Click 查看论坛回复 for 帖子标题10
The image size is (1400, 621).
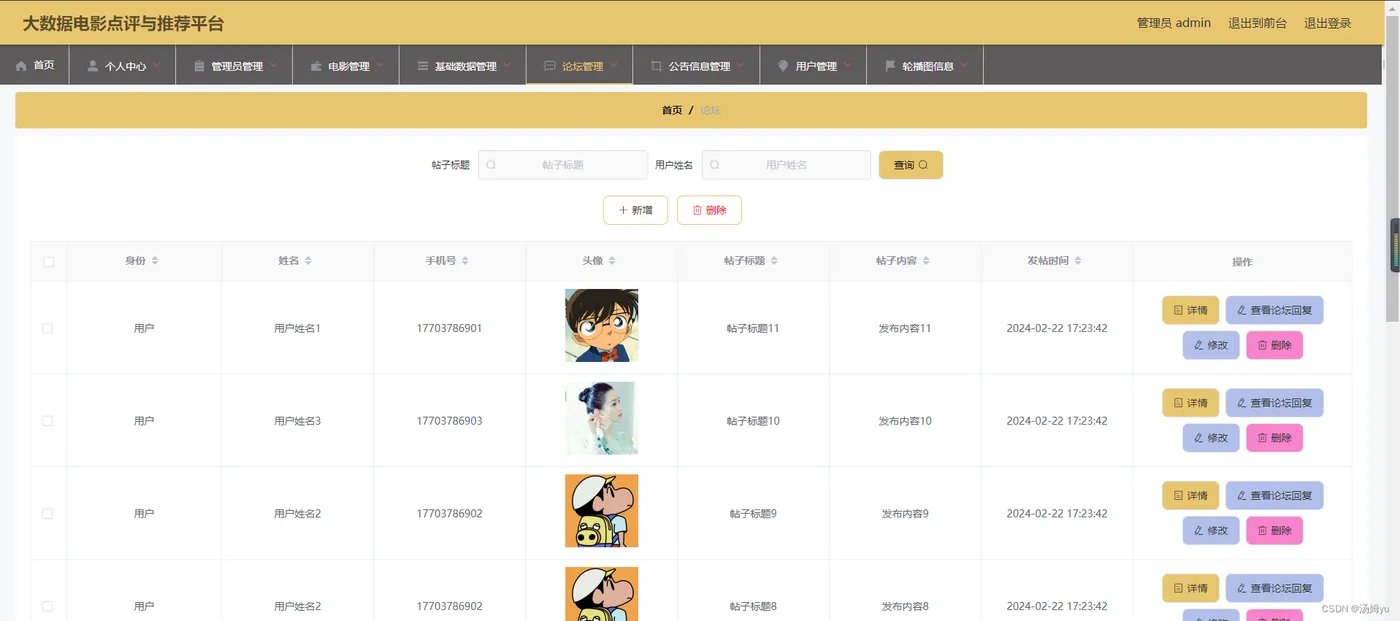point(1274,403)
